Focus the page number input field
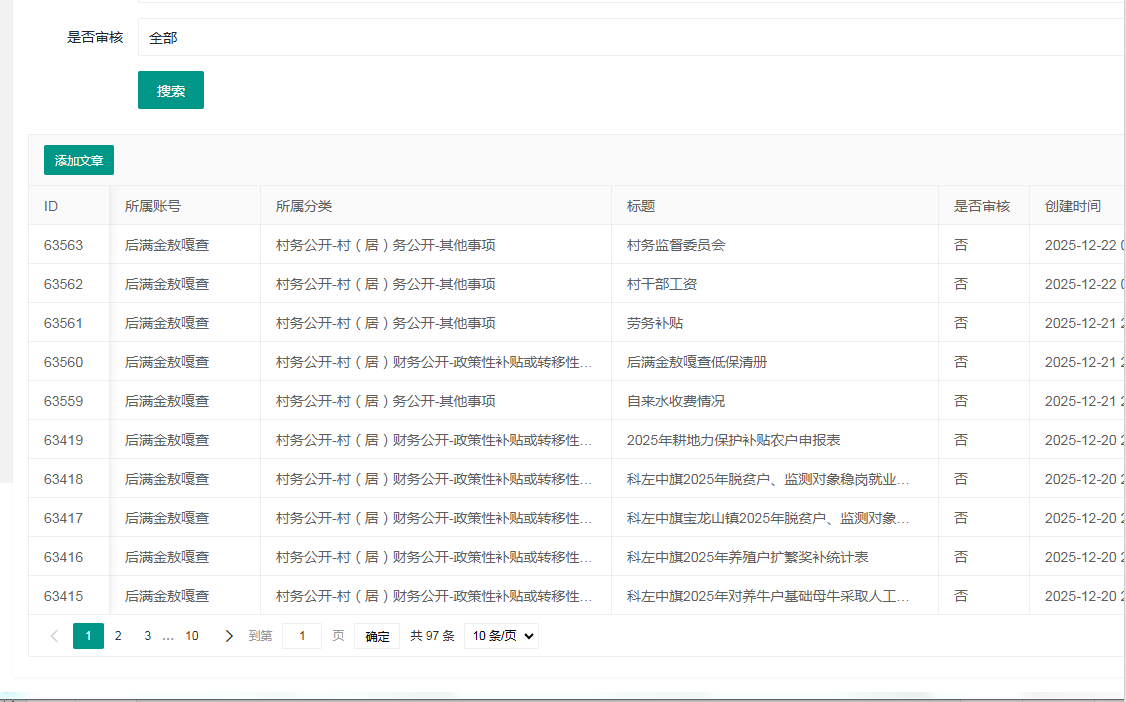 302,636
